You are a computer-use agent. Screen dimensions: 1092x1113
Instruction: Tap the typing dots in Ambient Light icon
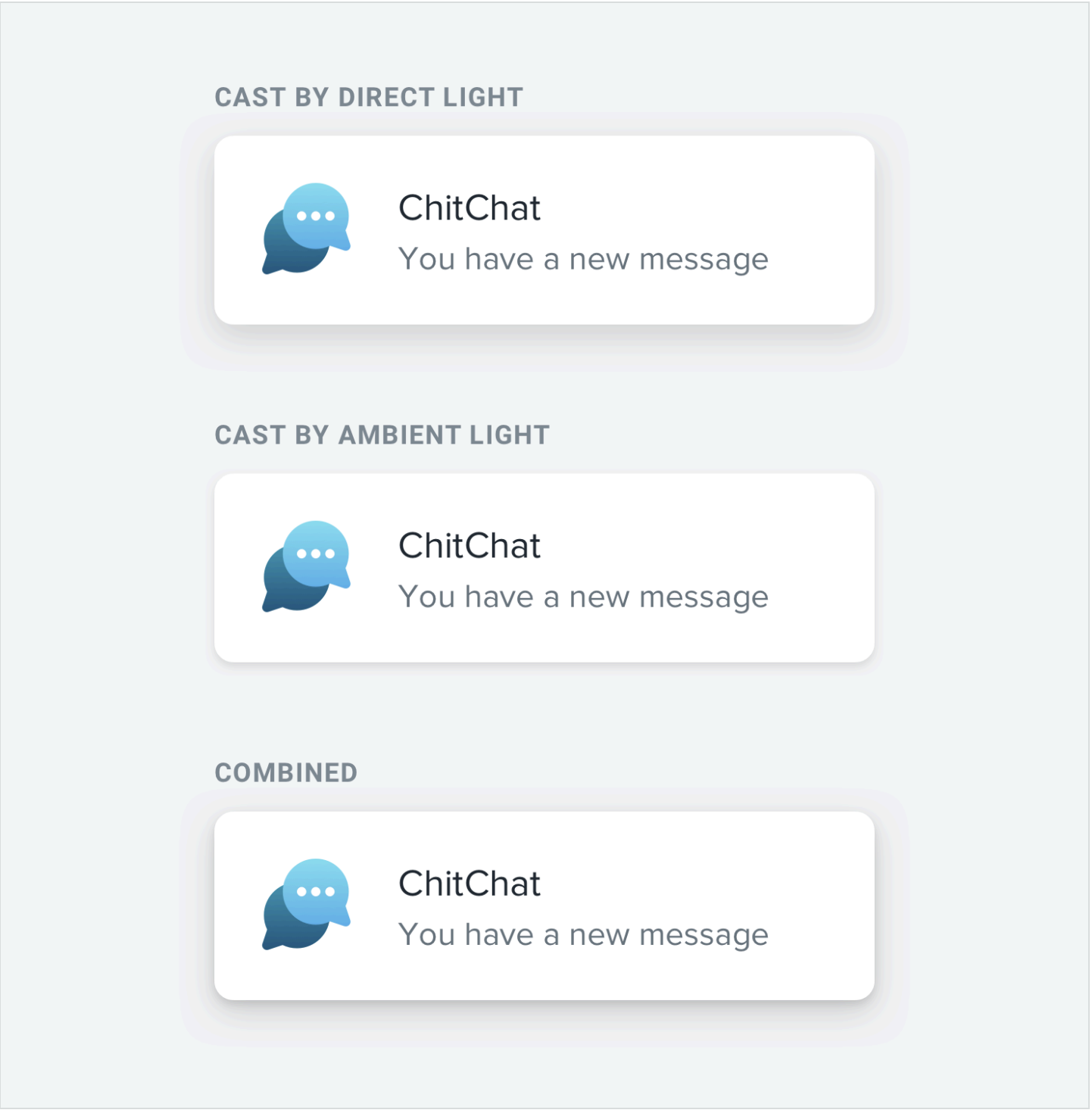point(316,553)
